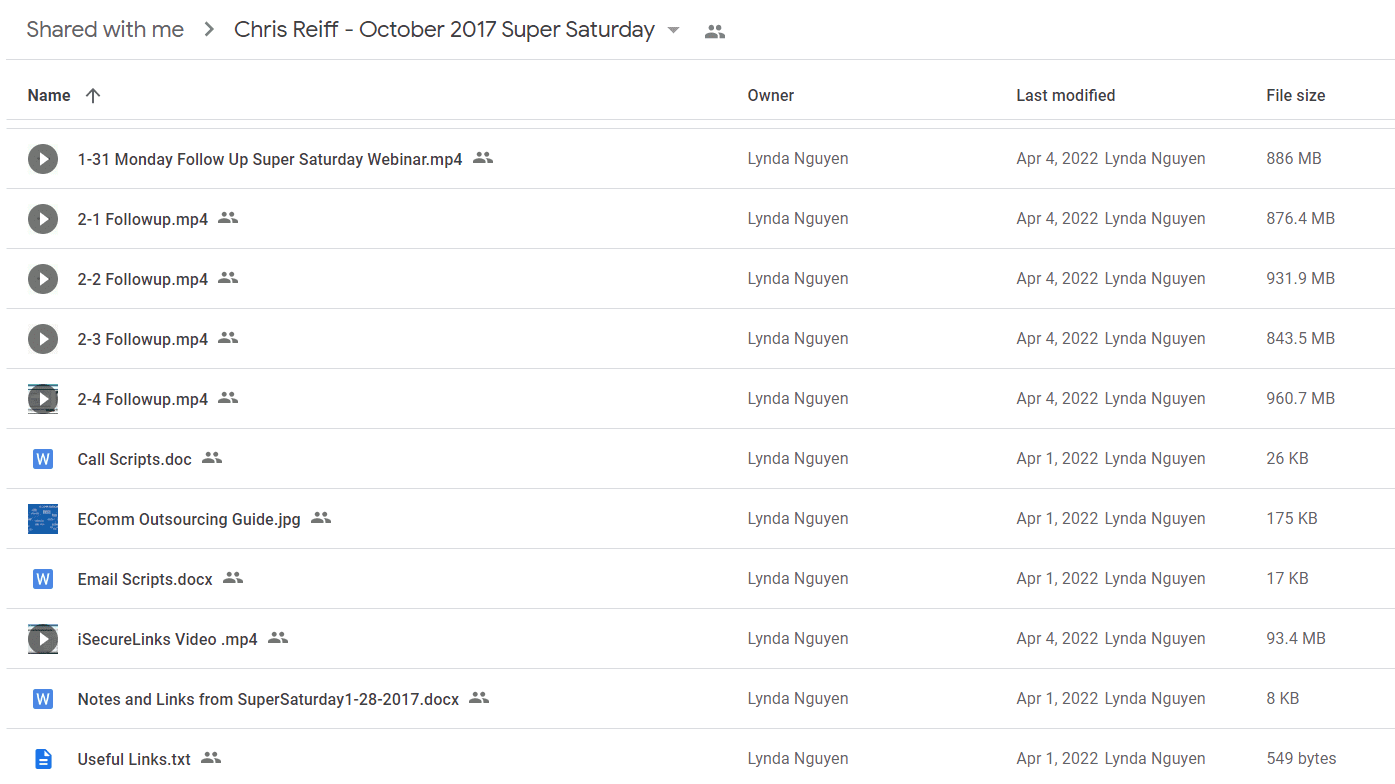Screen dimensions: 1395x784
Task: Click the Owner column header
Action: 771,96
